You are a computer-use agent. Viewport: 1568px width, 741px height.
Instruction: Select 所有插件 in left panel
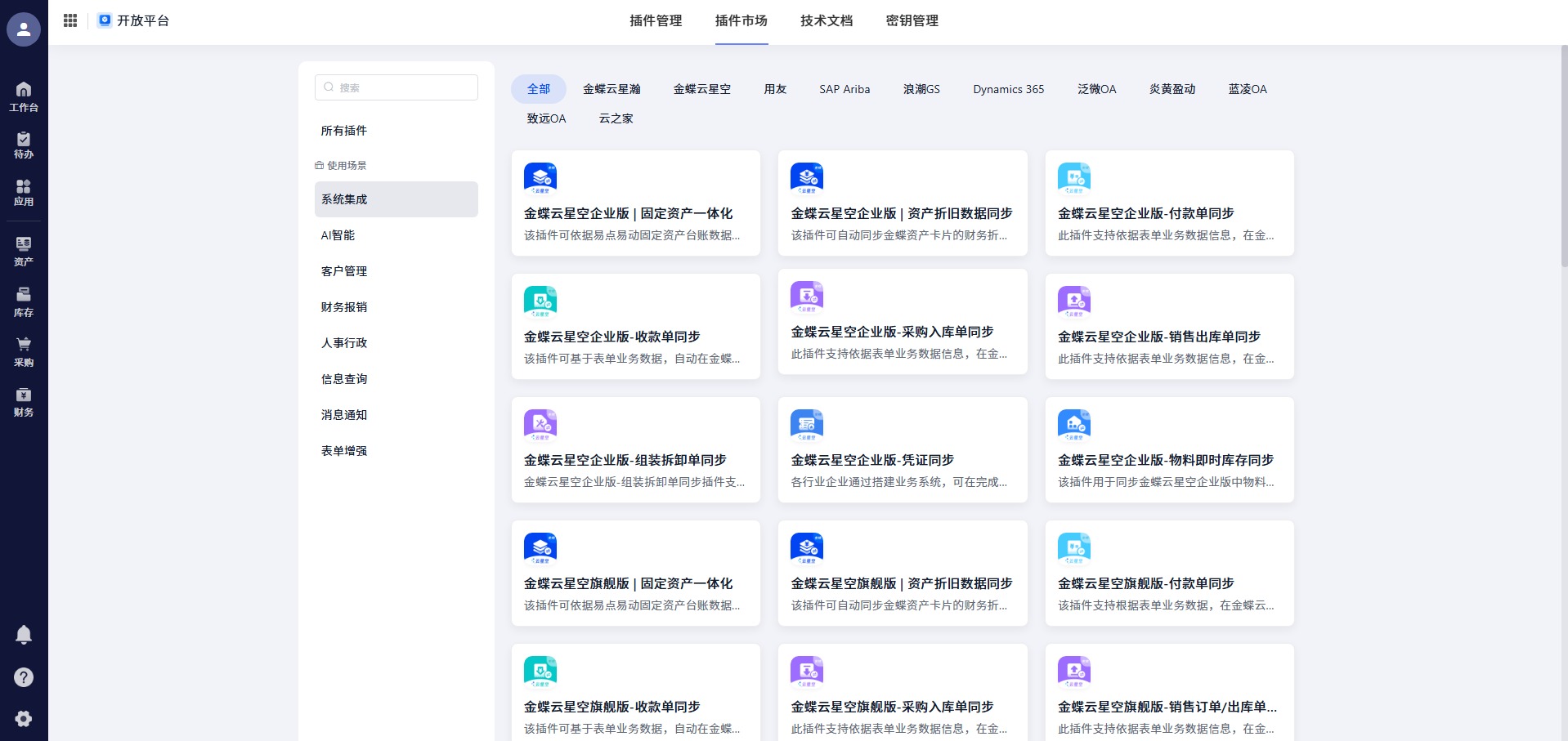tap(396, 131)
